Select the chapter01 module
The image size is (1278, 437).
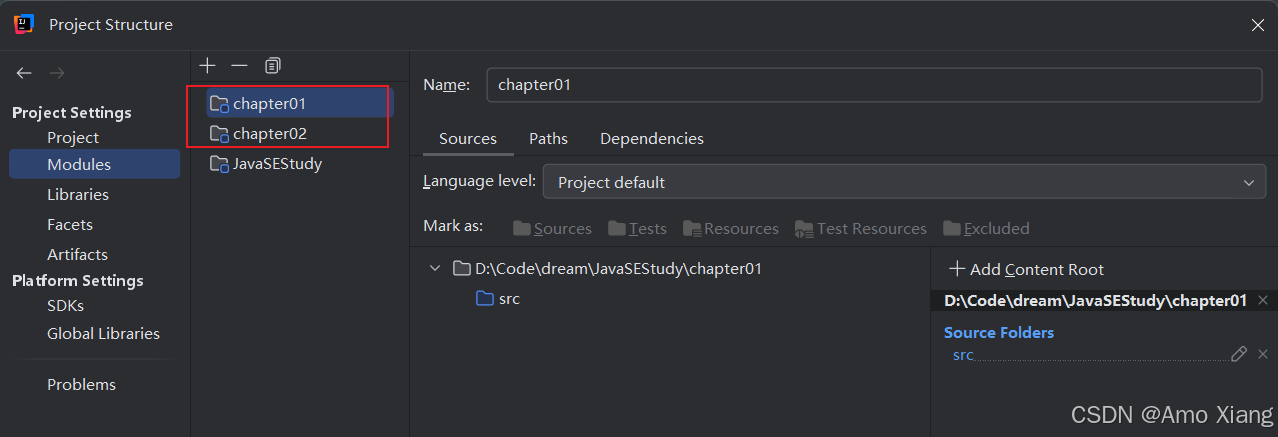(x=299, y=103)
